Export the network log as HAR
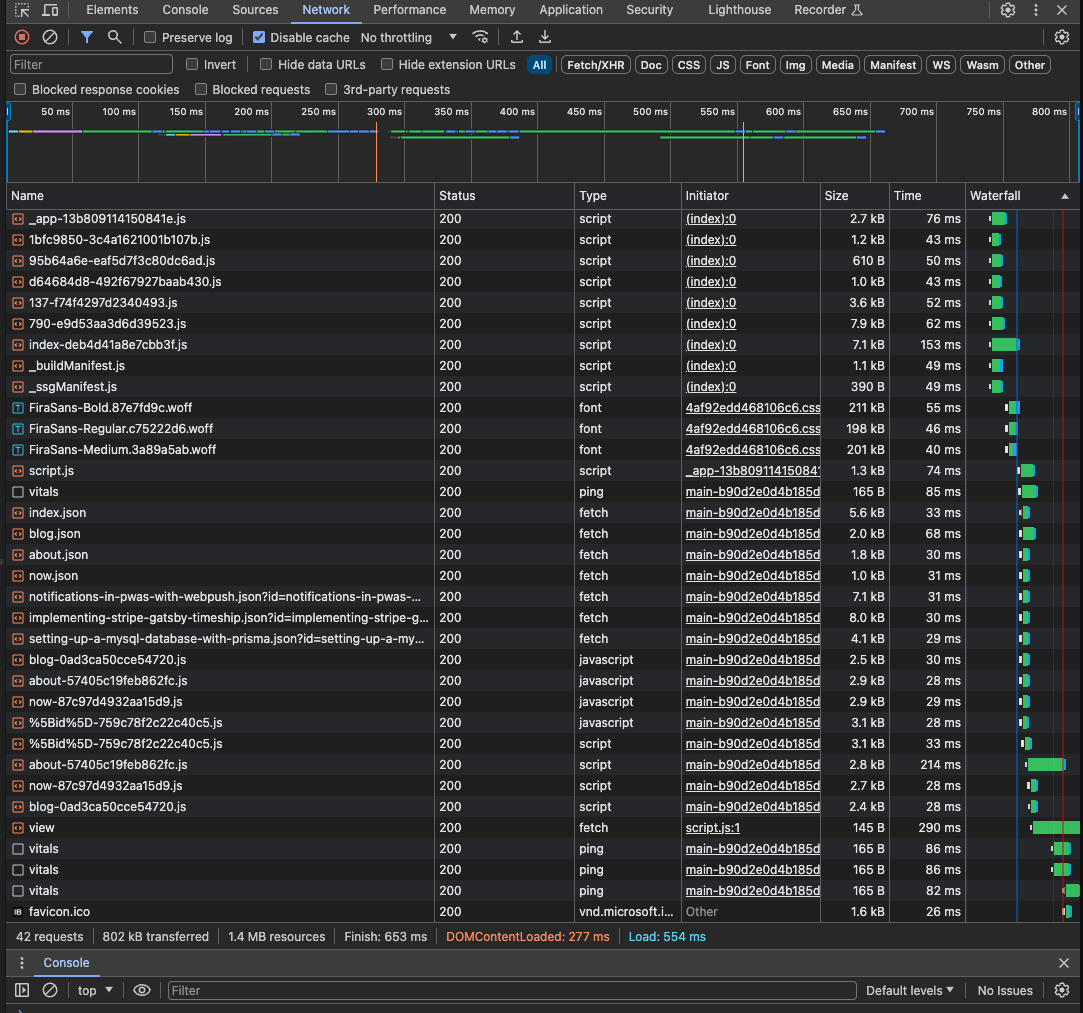The image size is (1083, 1013). pos(544,37)
